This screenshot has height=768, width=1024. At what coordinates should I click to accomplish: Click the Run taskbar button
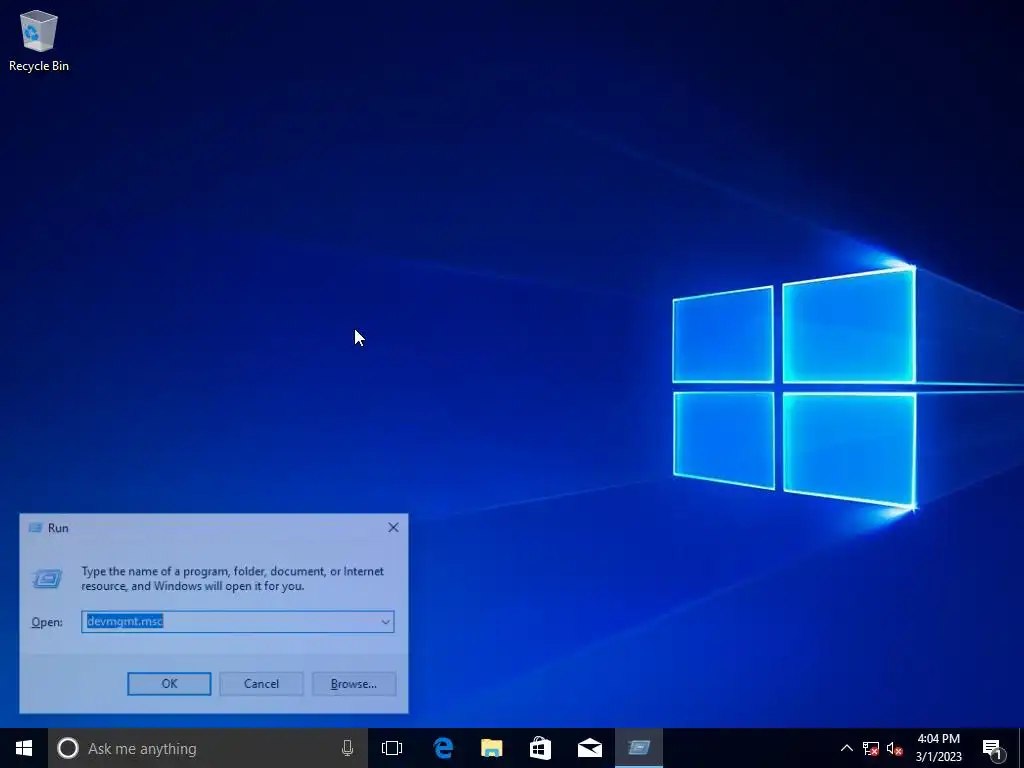click(639, 748)
